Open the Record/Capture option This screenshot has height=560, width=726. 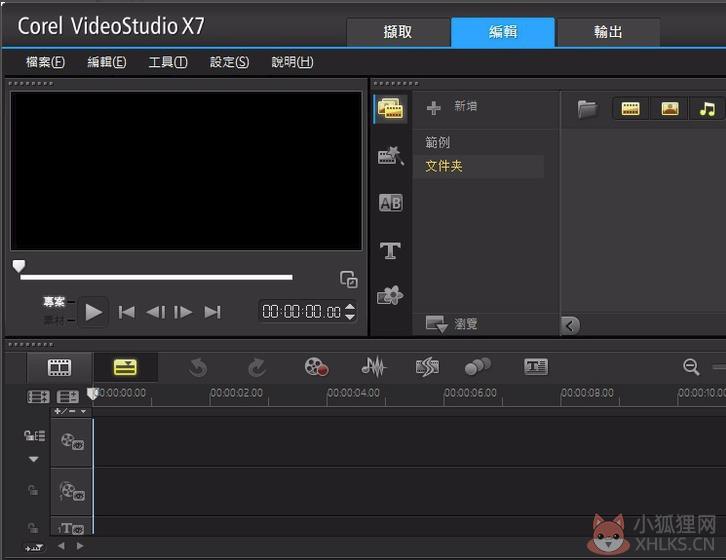pos(317,367)
